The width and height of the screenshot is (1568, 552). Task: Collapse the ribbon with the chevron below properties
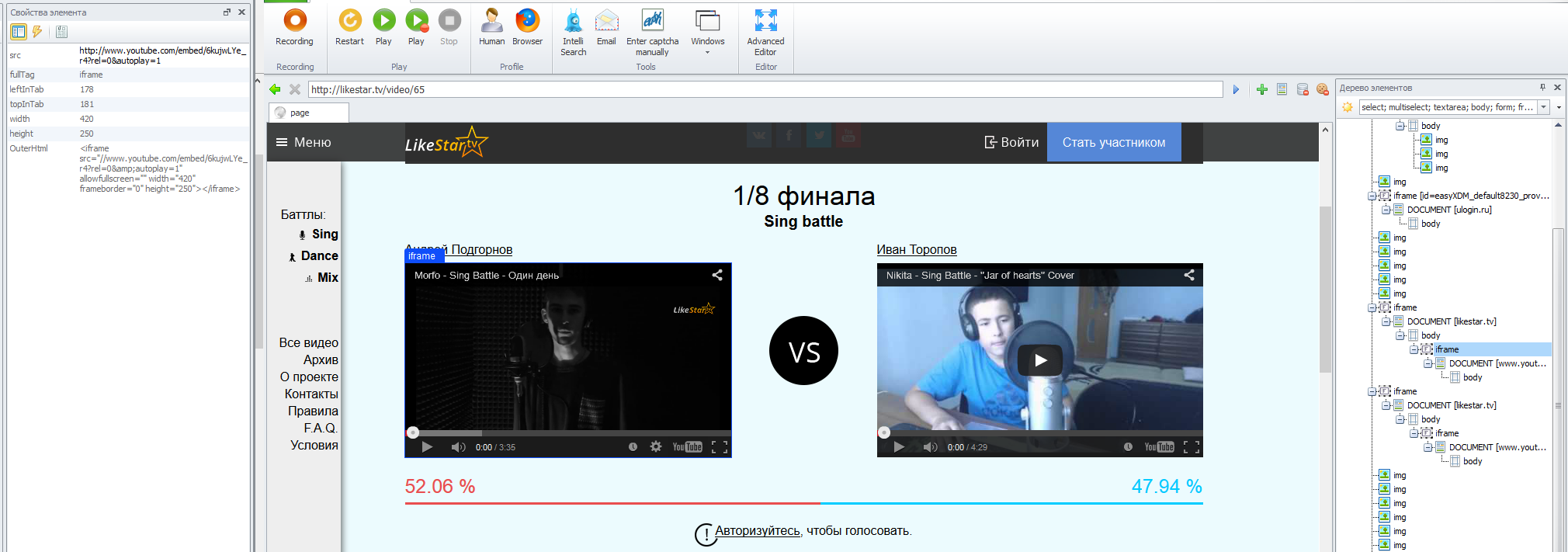tap(258, 79)
